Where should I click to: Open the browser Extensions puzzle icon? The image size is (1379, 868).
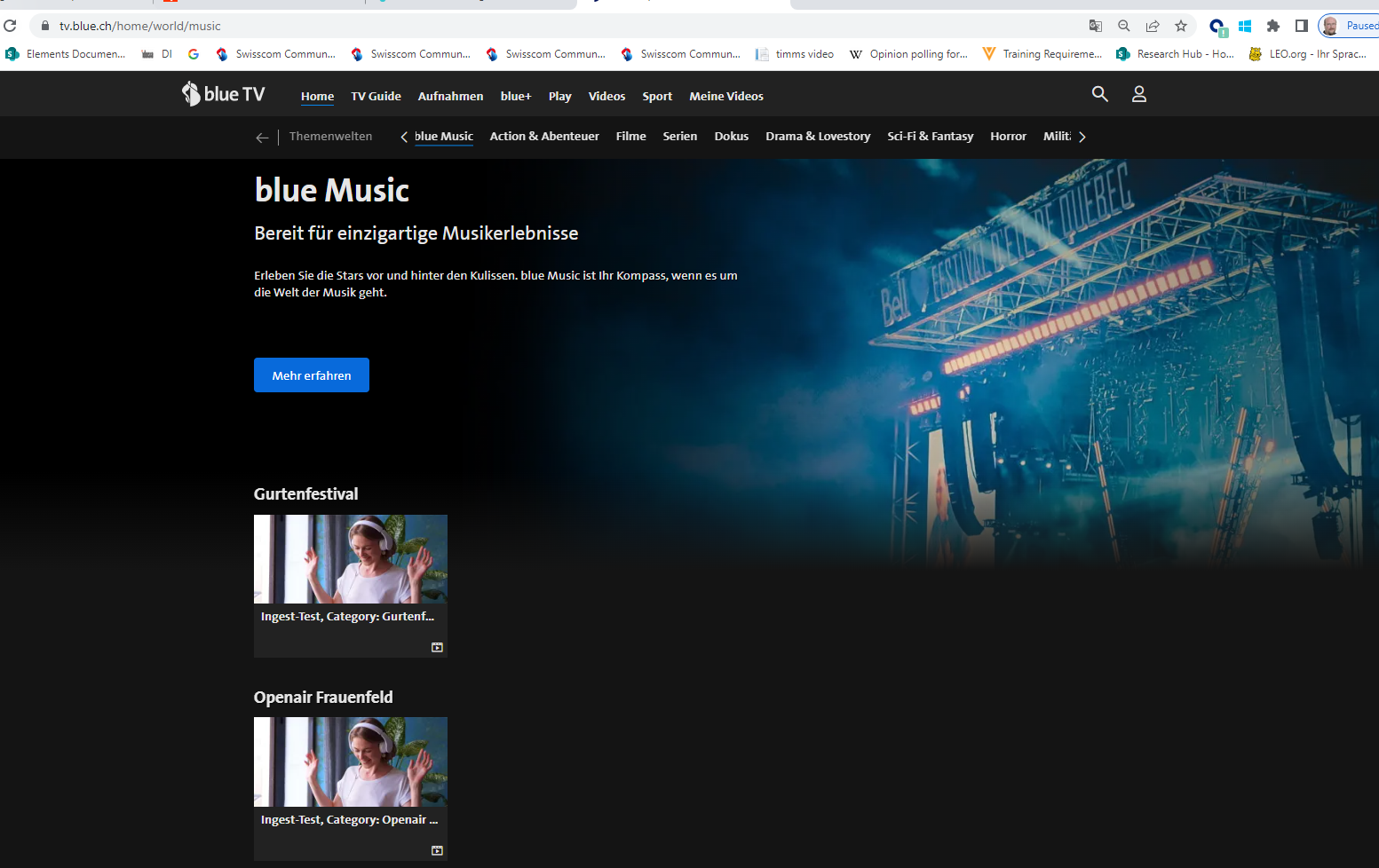[x=1272, y=26]
